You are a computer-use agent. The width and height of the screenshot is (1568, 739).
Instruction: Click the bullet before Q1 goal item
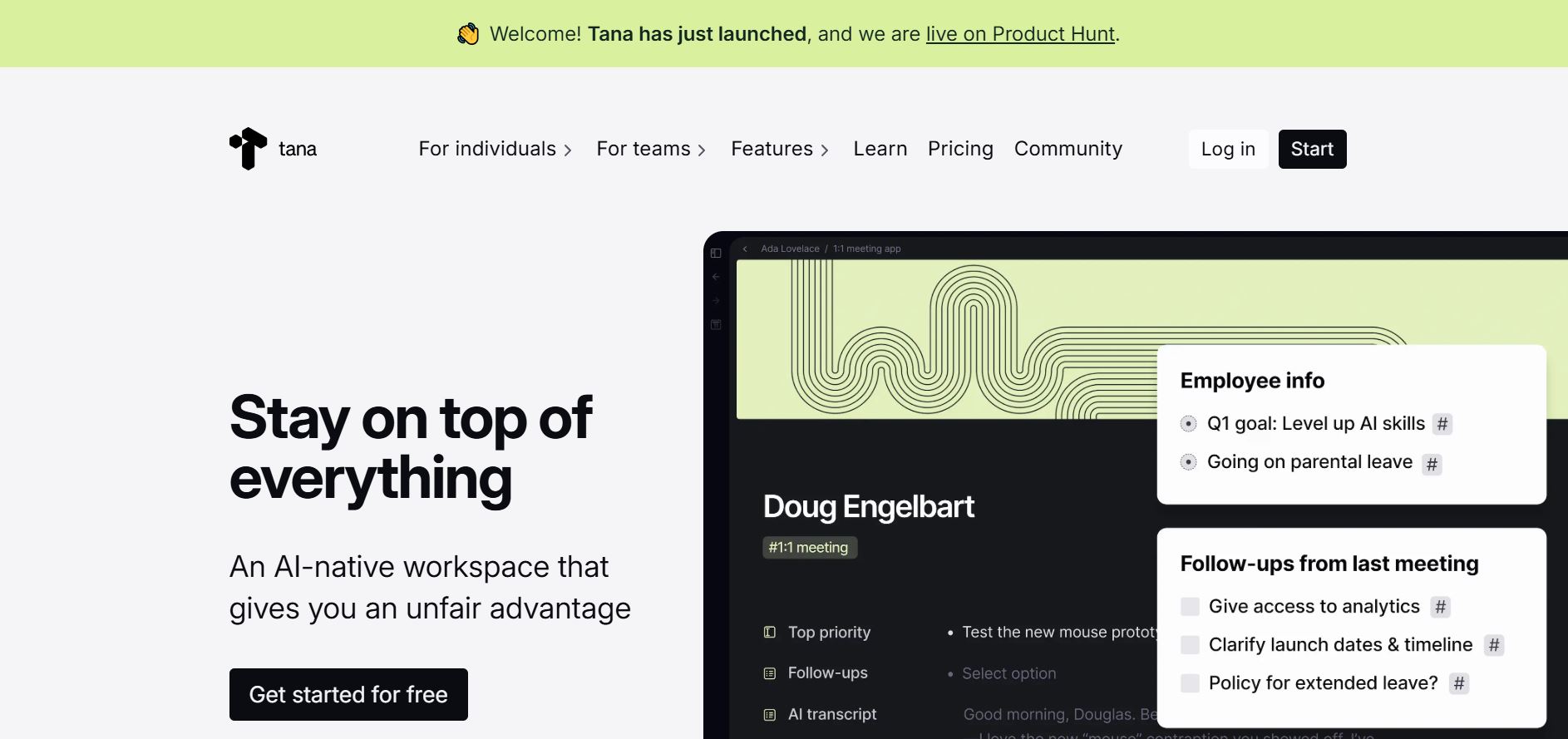(1189, 424)
